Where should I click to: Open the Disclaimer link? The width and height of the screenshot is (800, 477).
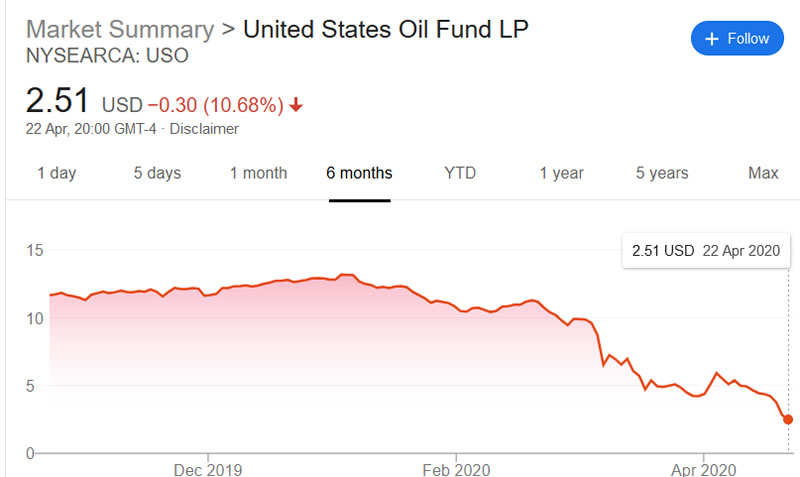pos(204,129)
